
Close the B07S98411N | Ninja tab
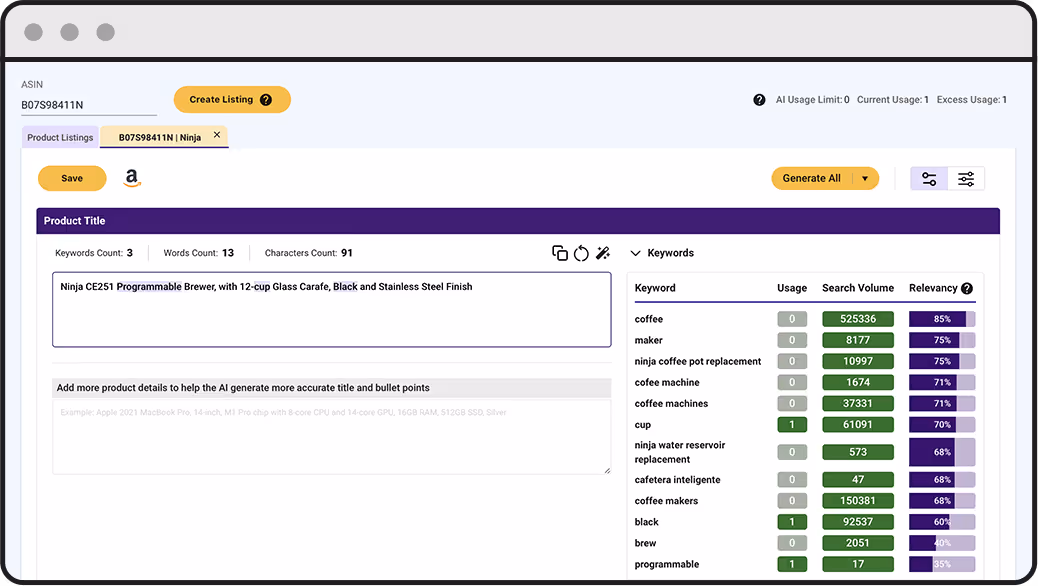point(216,134)
